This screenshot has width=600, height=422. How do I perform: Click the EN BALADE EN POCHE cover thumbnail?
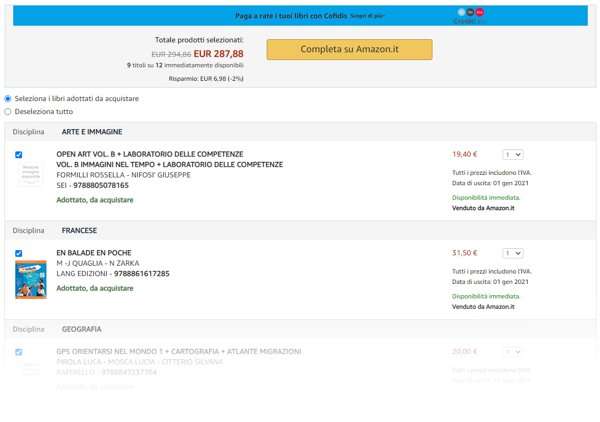coord(31,279)
